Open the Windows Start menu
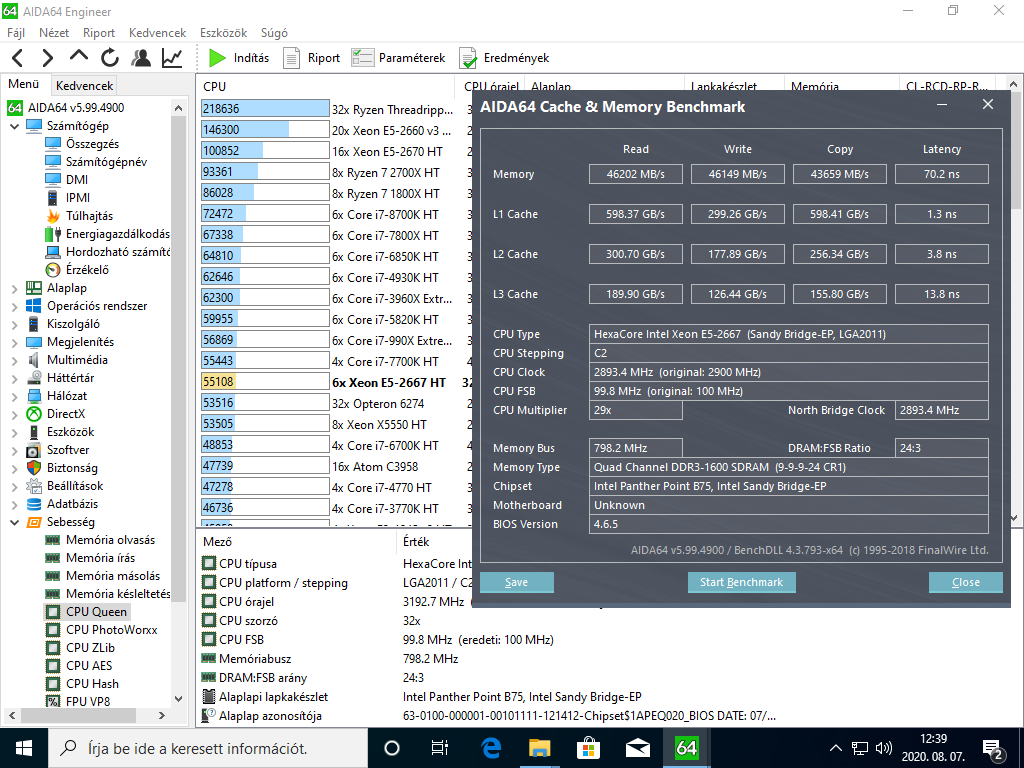The width and height of the screenshot is (1024, 768). [x=24, y=748]
